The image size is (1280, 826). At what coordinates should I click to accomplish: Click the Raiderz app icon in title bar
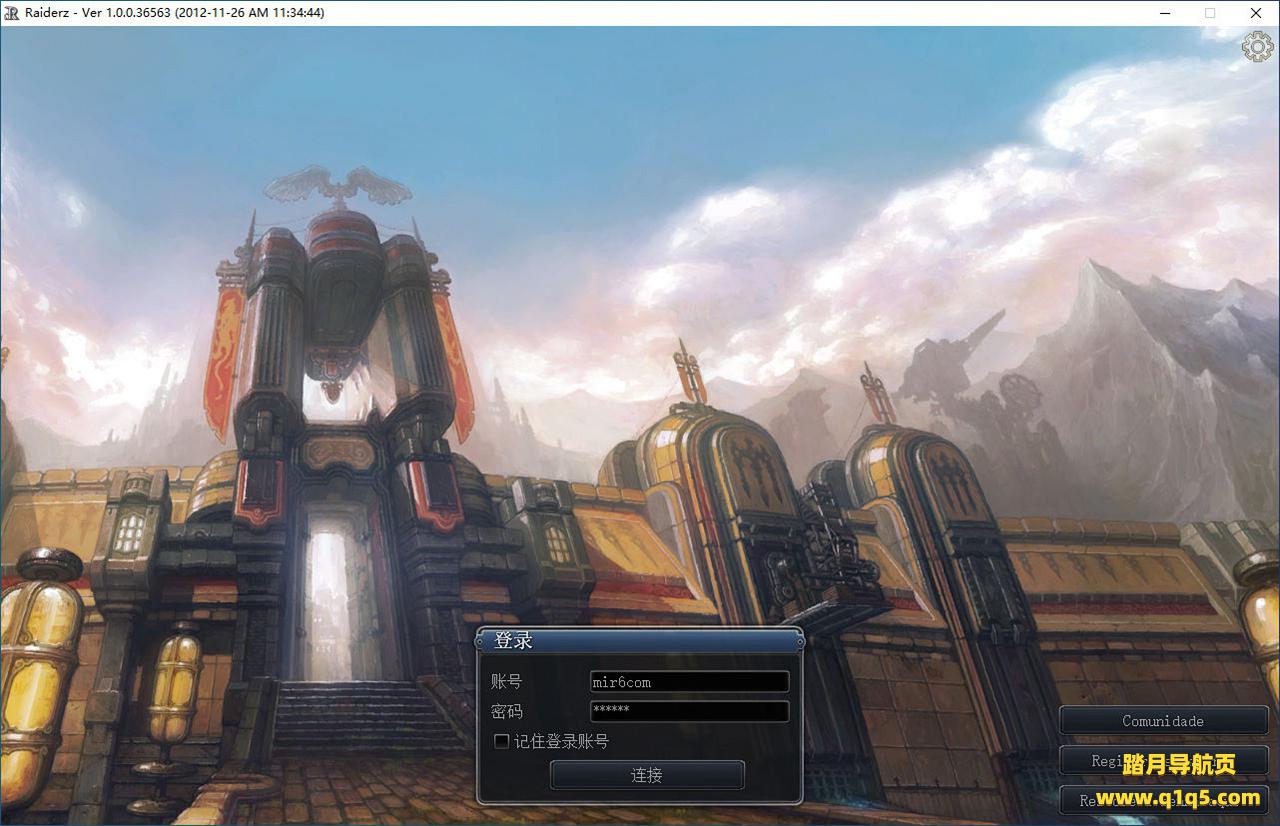[x=12, y=13]
